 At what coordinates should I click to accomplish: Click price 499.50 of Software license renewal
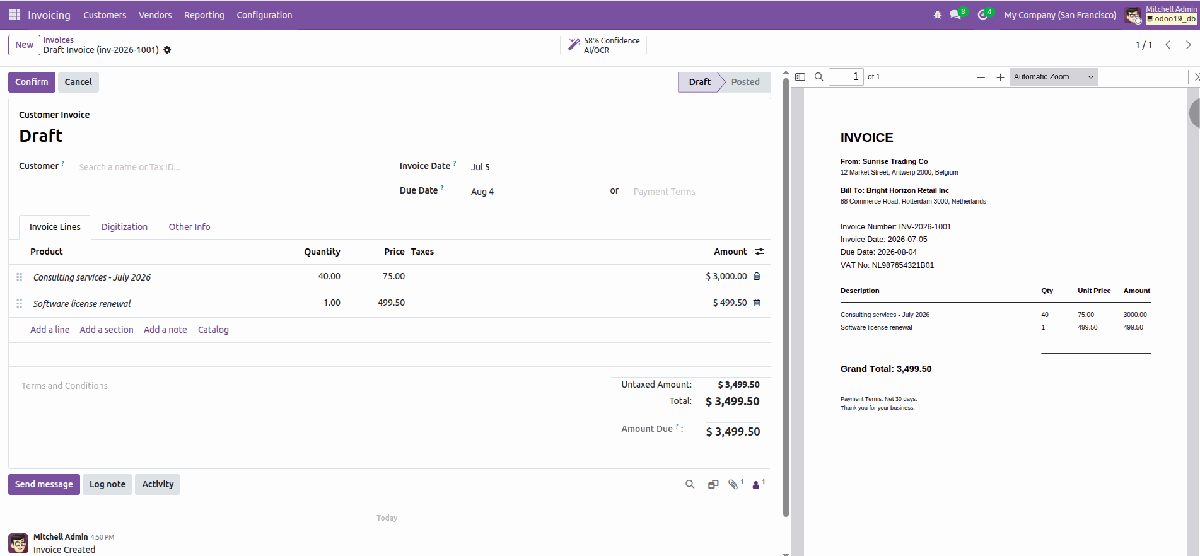point(391,303)
